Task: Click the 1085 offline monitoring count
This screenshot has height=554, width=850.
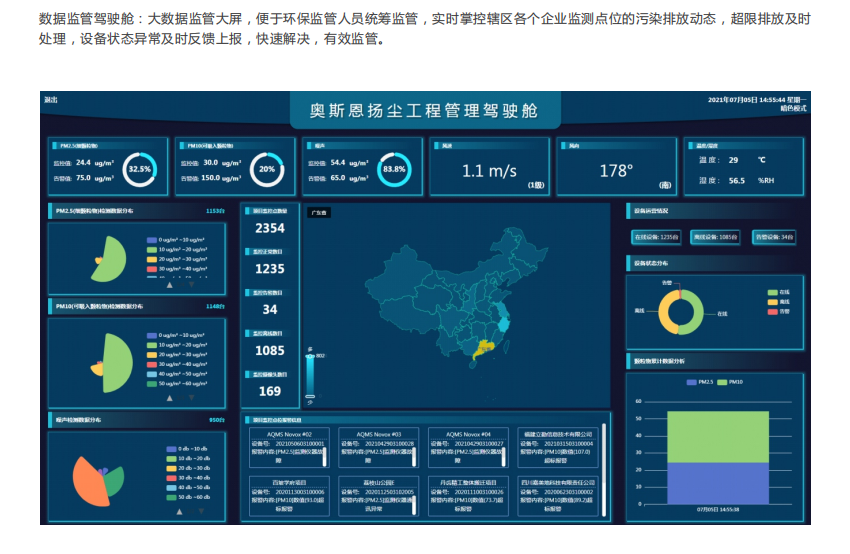Action: tap(270, 351)
